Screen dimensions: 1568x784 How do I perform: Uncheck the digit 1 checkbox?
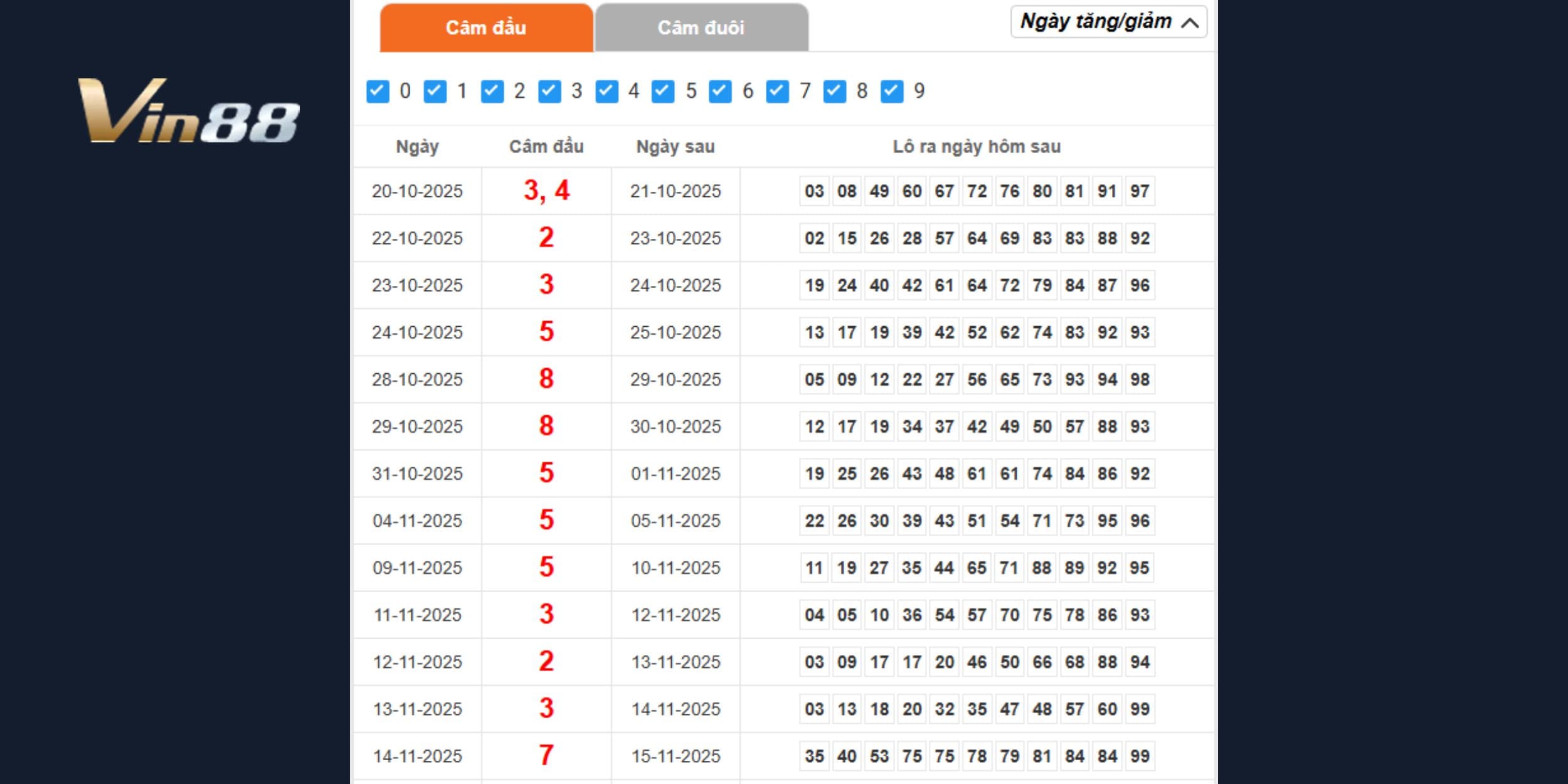coord(435,92)
